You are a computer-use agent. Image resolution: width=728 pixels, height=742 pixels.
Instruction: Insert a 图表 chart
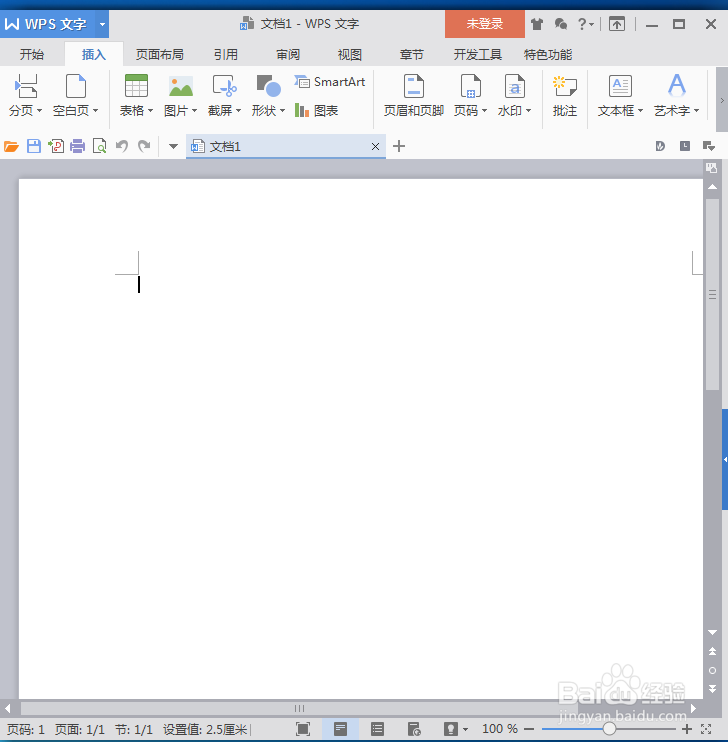(316, 111)
